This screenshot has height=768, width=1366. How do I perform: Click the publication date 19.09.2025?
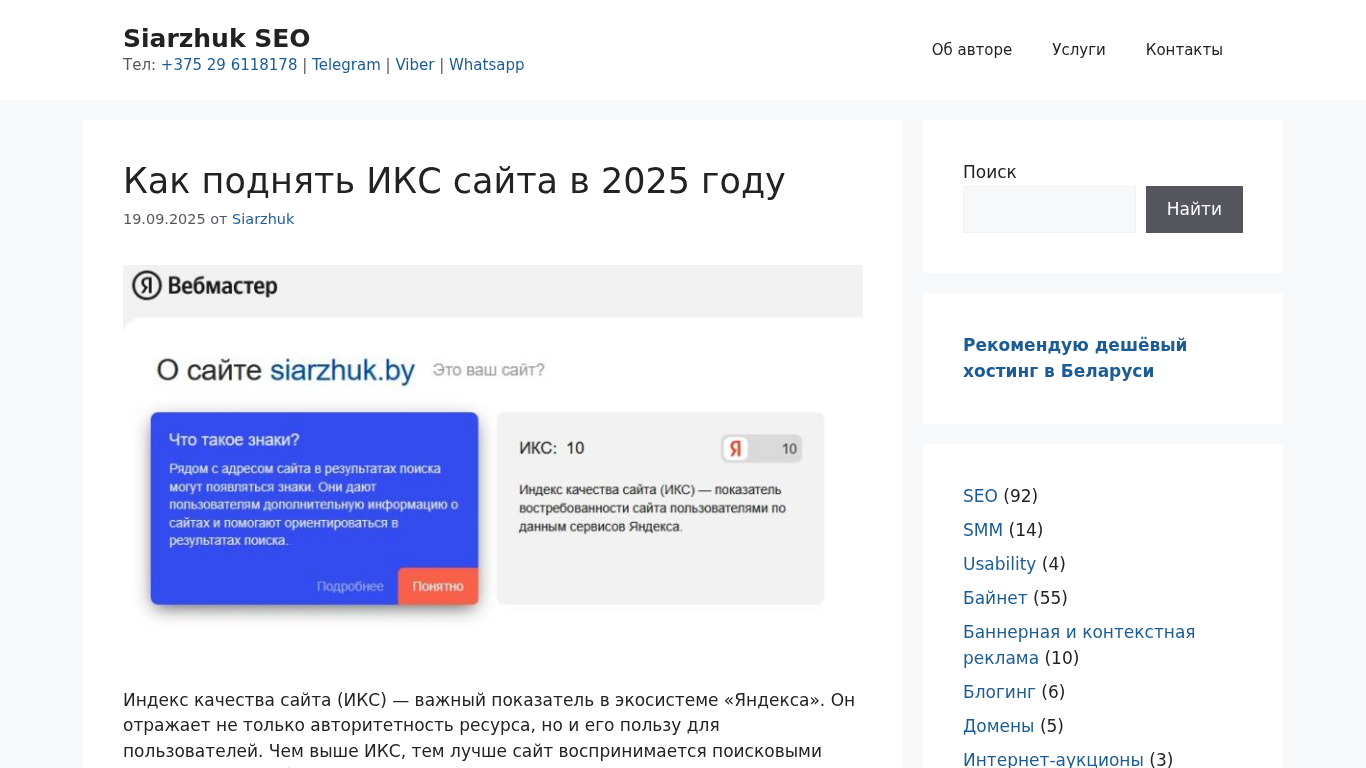pyautogui.click(x=164, y=219)
